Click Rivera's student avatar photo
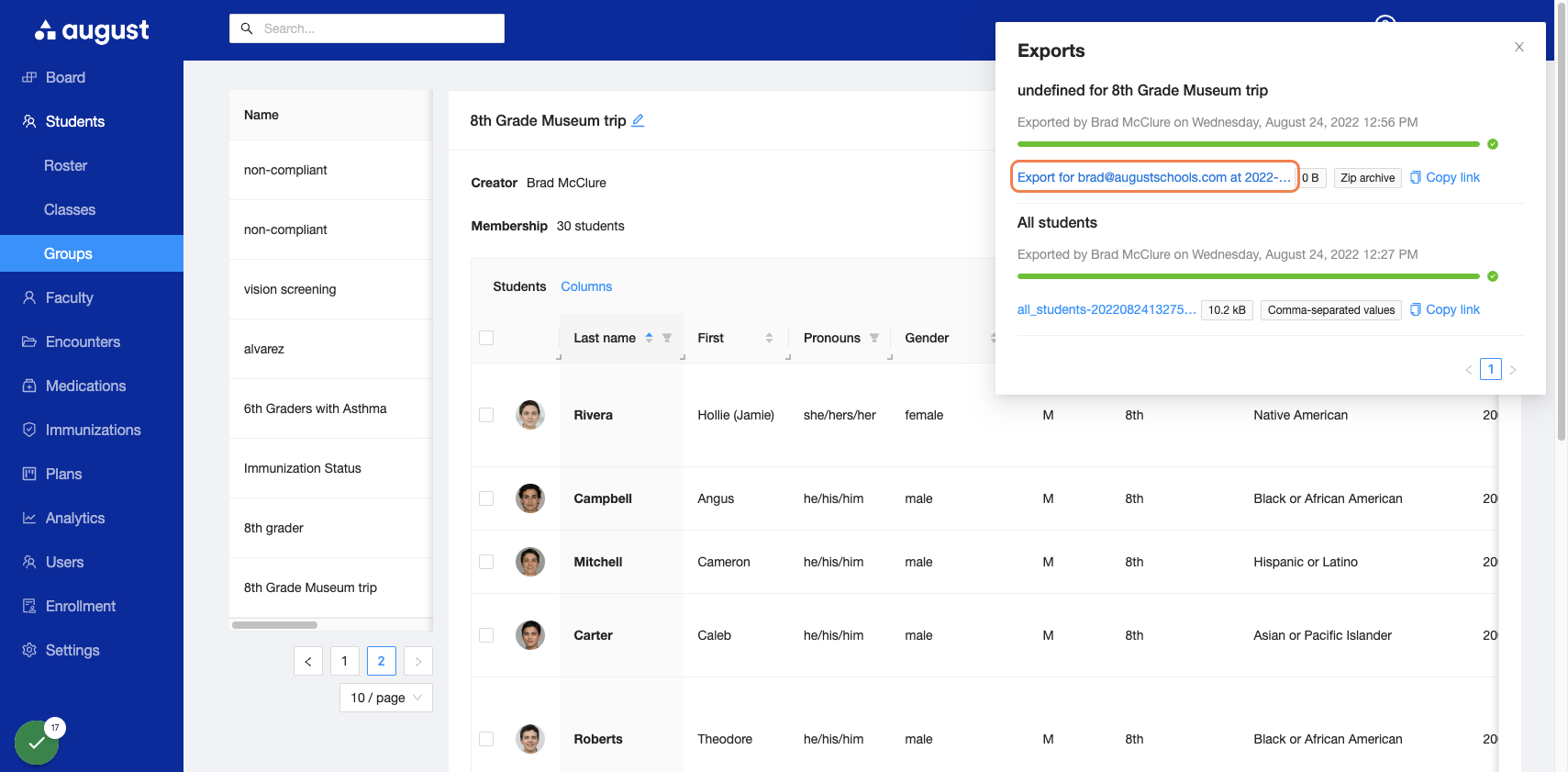The width and height of the screenshot is (1568, 772). (x=530, y=415)
